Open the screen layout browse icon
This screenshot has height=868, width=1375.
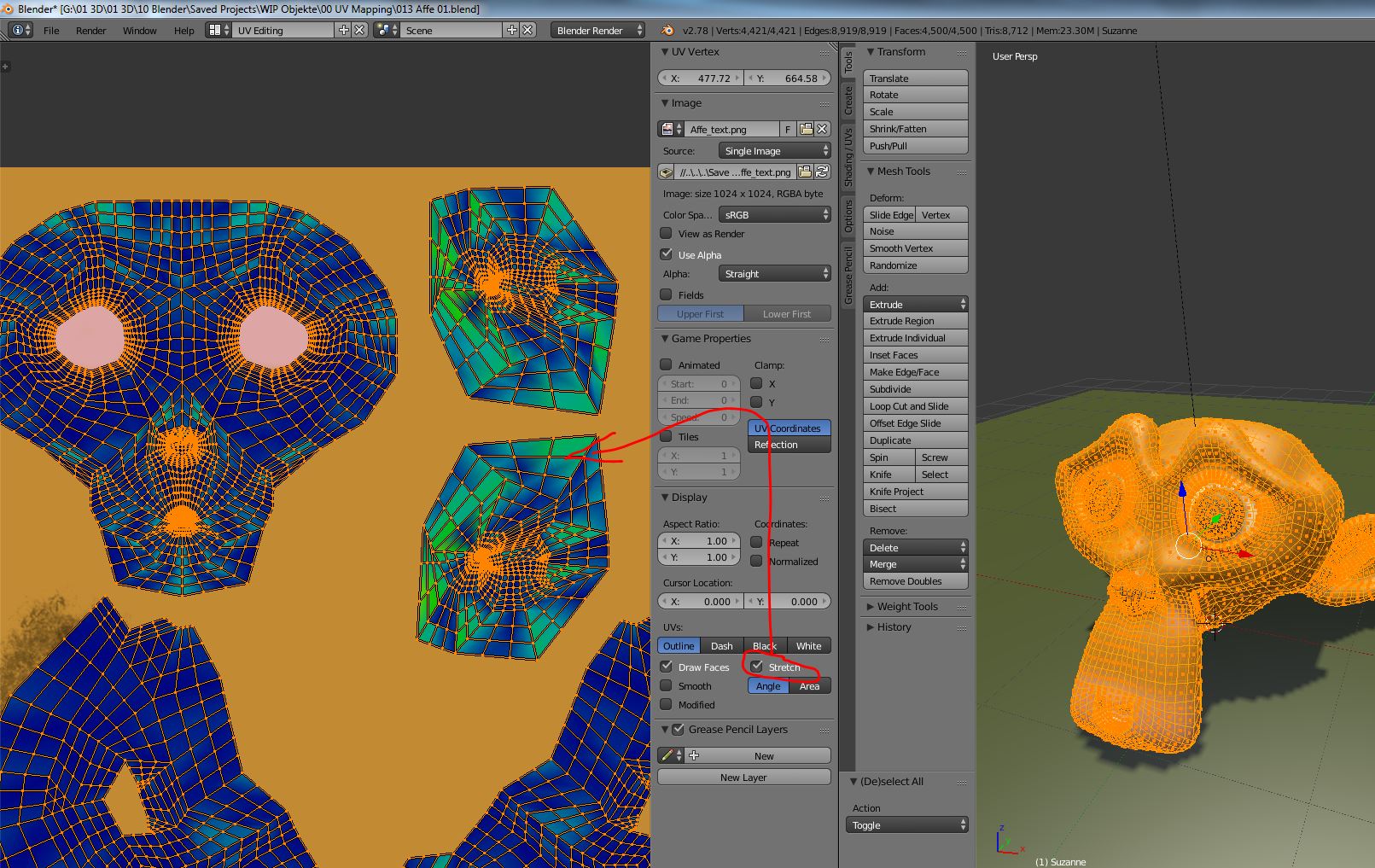click(216, 30)
